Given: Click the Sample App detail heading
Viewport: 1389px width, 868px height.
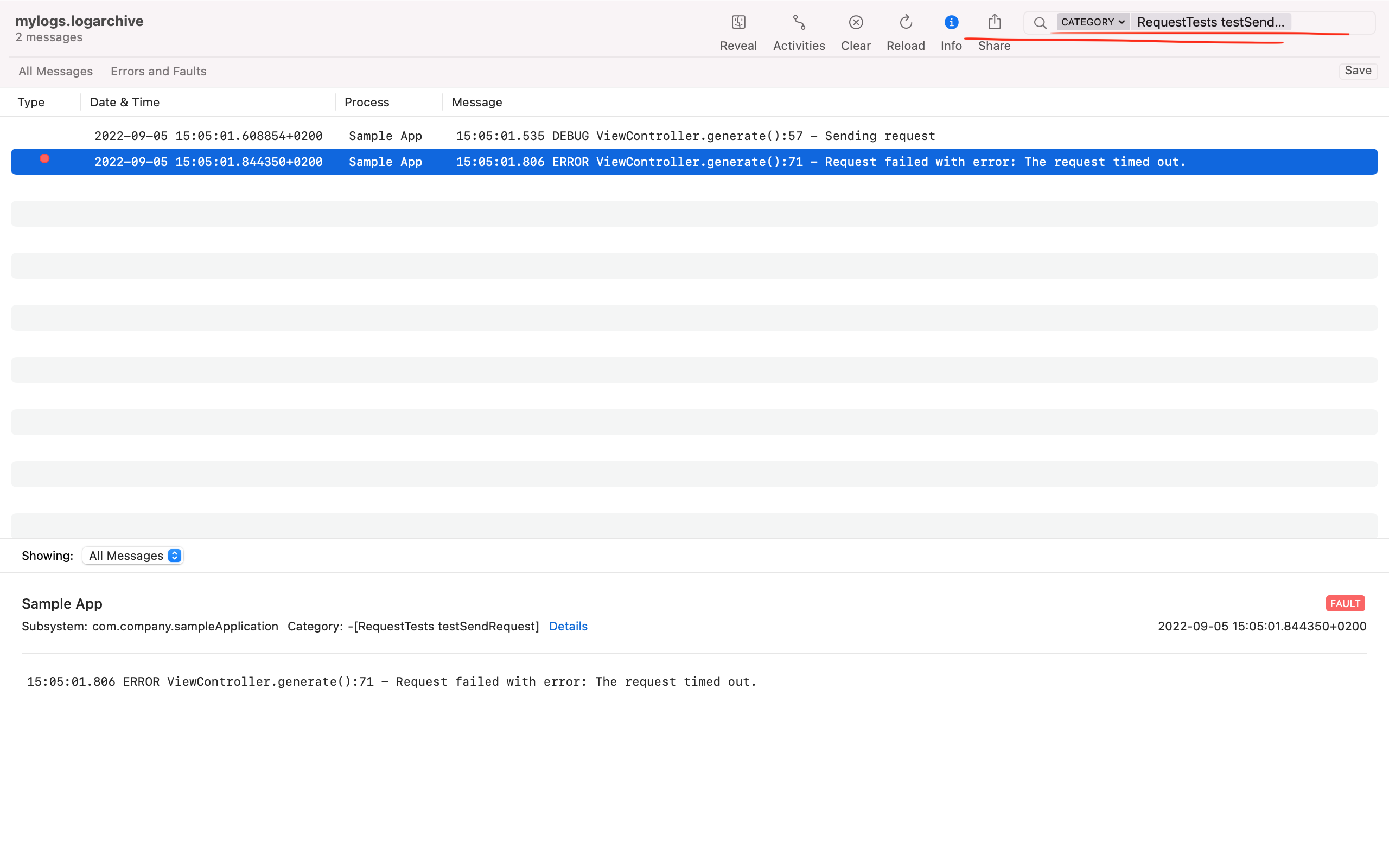Looking at the screenshot, I should click(62, 604).
